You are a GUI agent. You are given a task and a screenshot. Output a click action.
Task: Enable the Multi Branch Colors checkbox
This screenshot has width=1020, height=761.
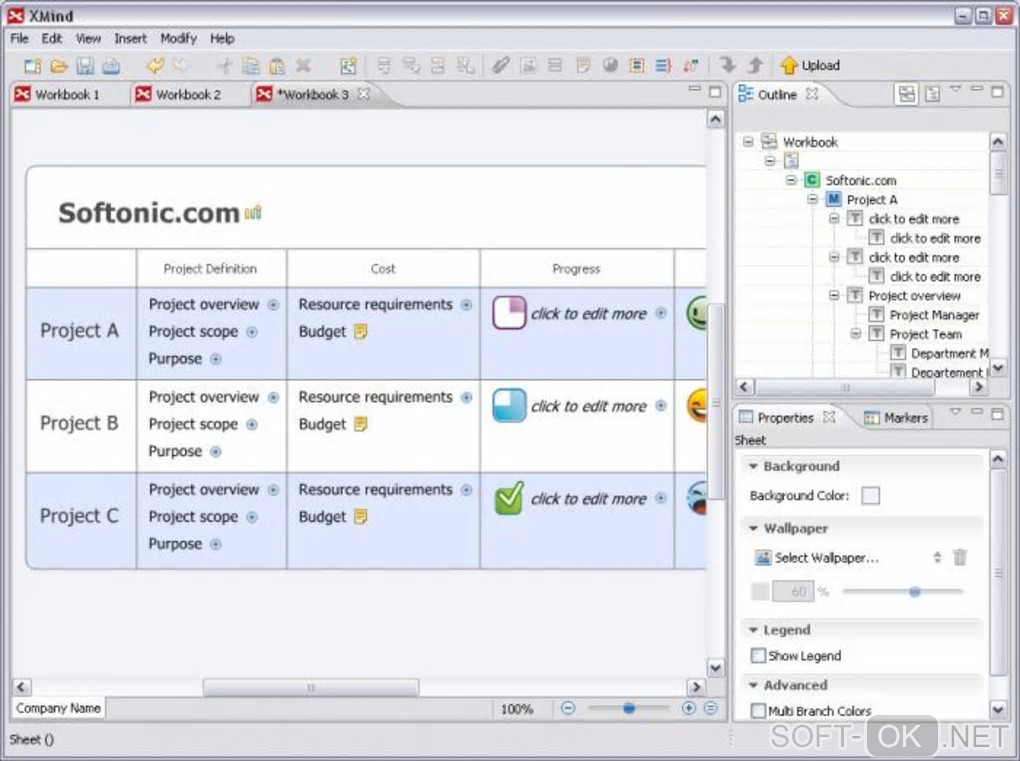[758, 711]
